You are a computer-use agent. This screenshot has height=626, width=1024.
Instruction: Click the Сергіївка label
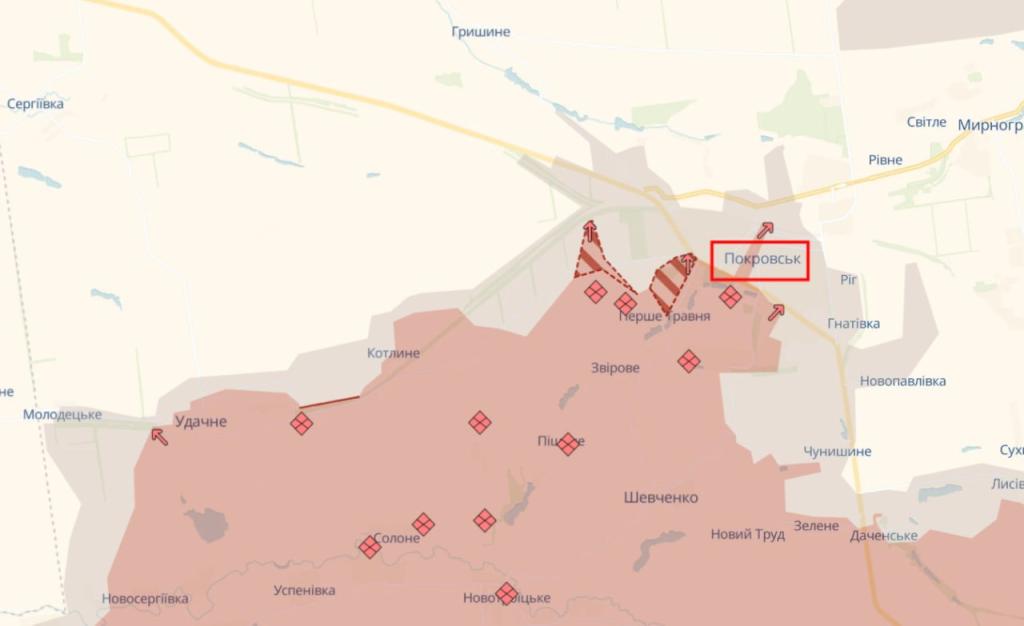coord(35,104)
